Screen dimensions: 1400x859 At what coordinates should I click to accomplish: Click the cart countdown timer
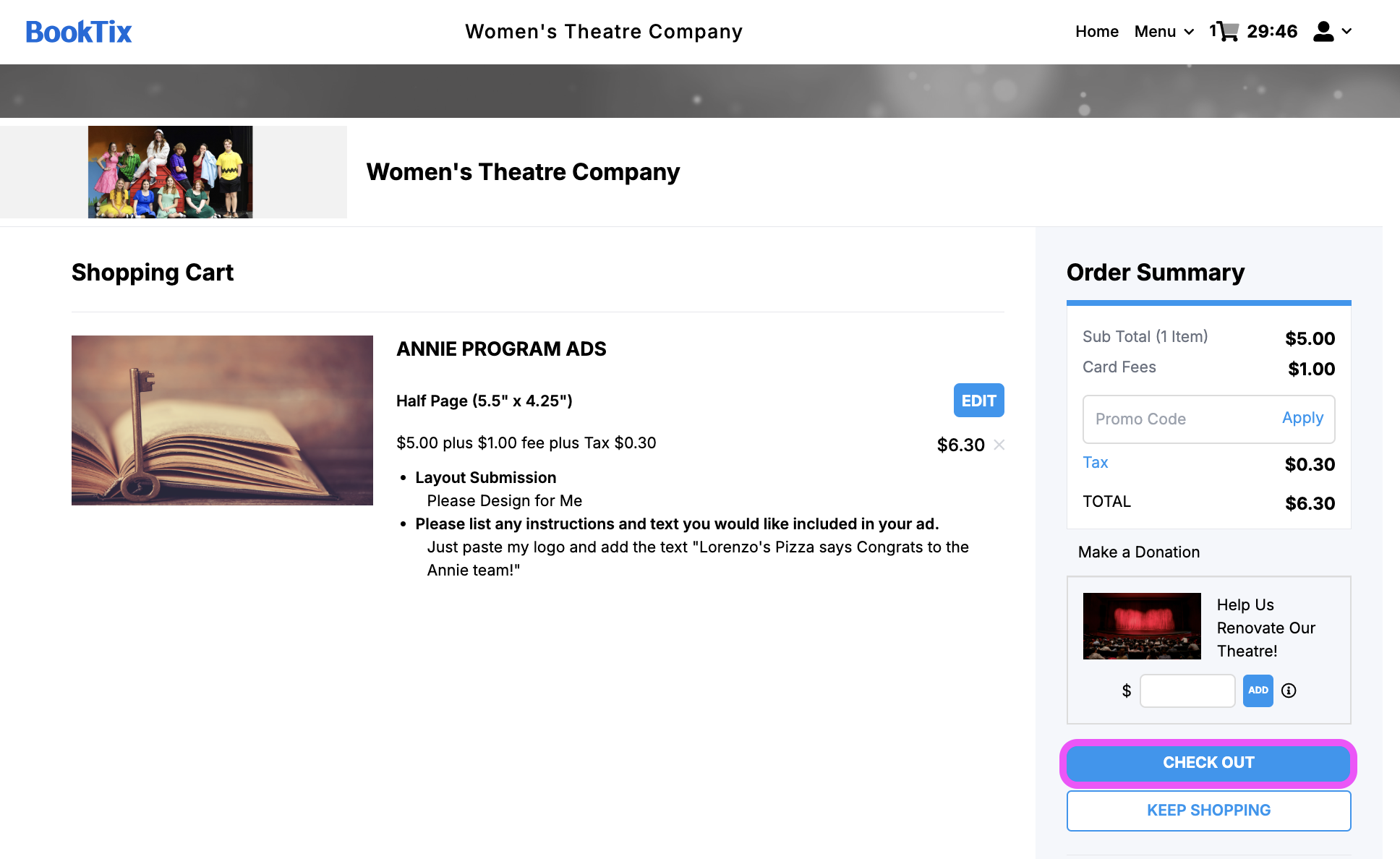point(1272,32)
